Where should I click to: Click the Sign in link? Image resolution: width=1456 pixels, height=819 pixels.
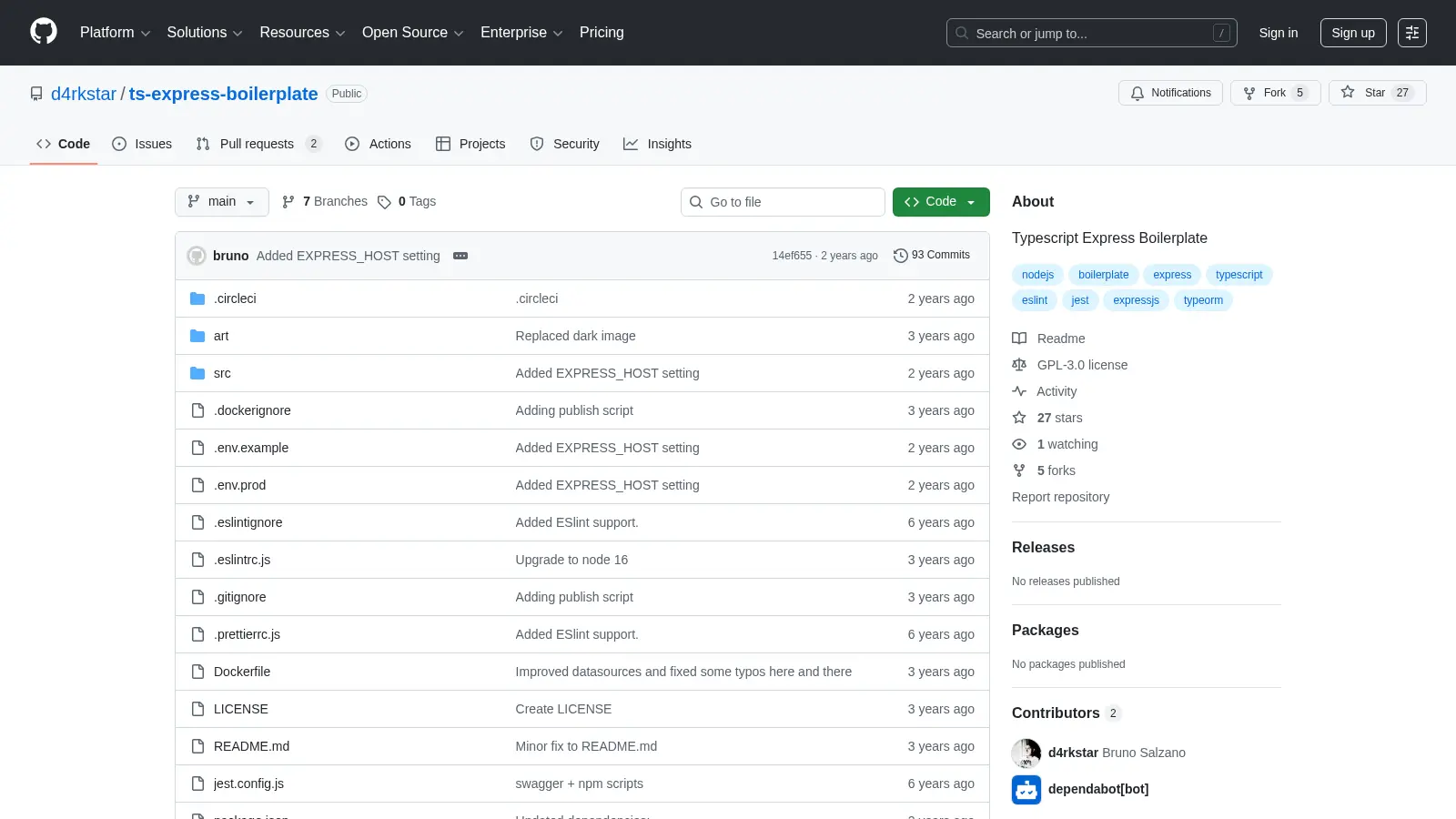pyautogui.click(x=1279, y=33)
